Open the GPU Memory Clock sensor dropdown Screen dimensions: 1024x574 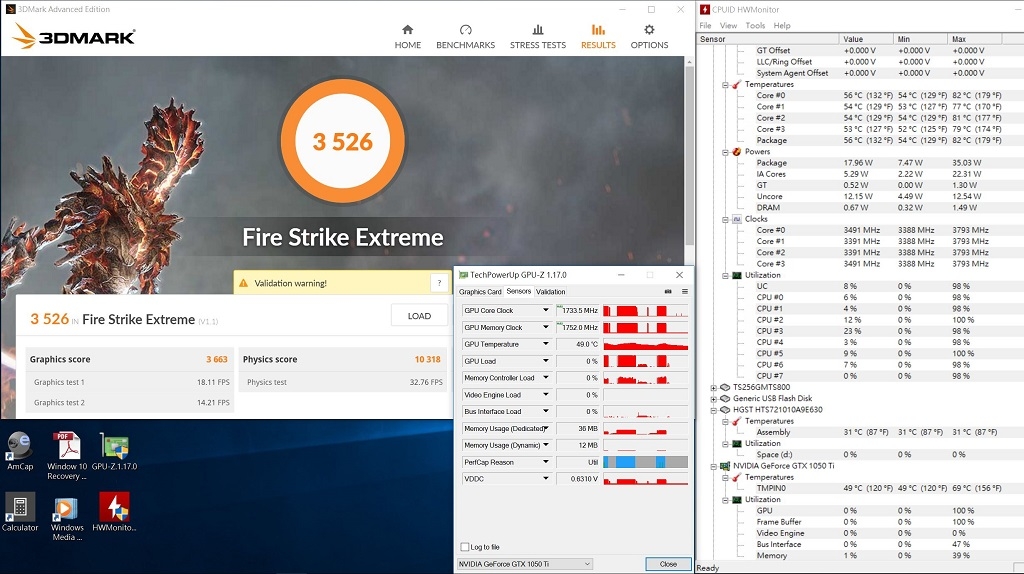coord(545,327)
